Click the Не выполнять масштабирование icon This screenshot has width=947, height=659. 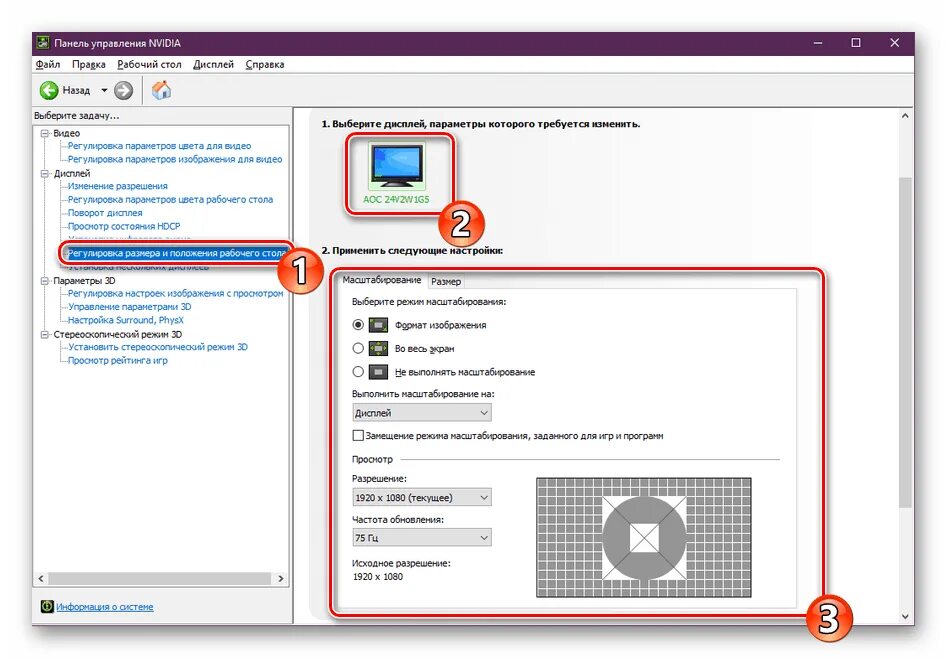[x=378, y=372]
